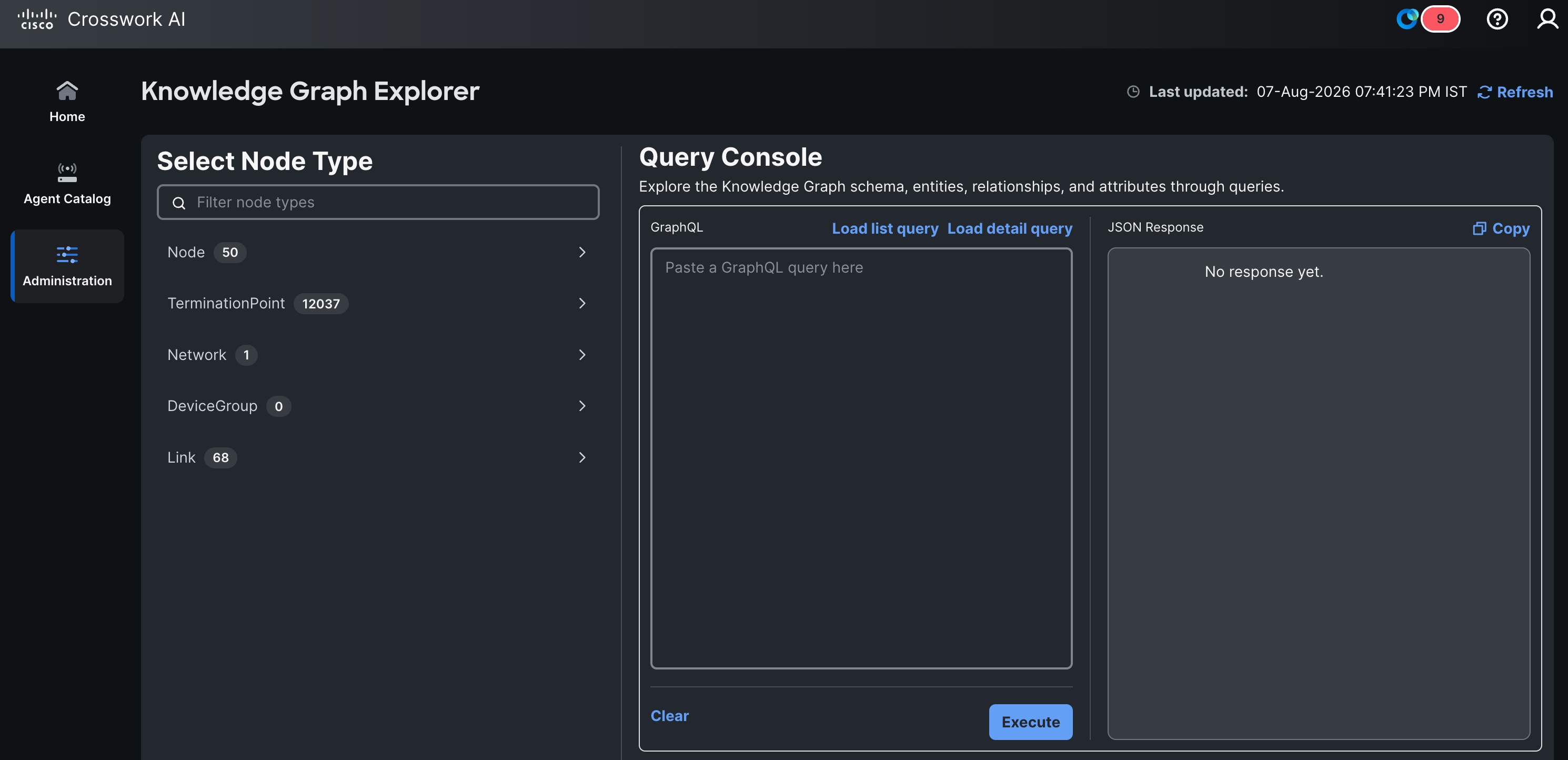Click the 12037 count badge

(321, 304)
